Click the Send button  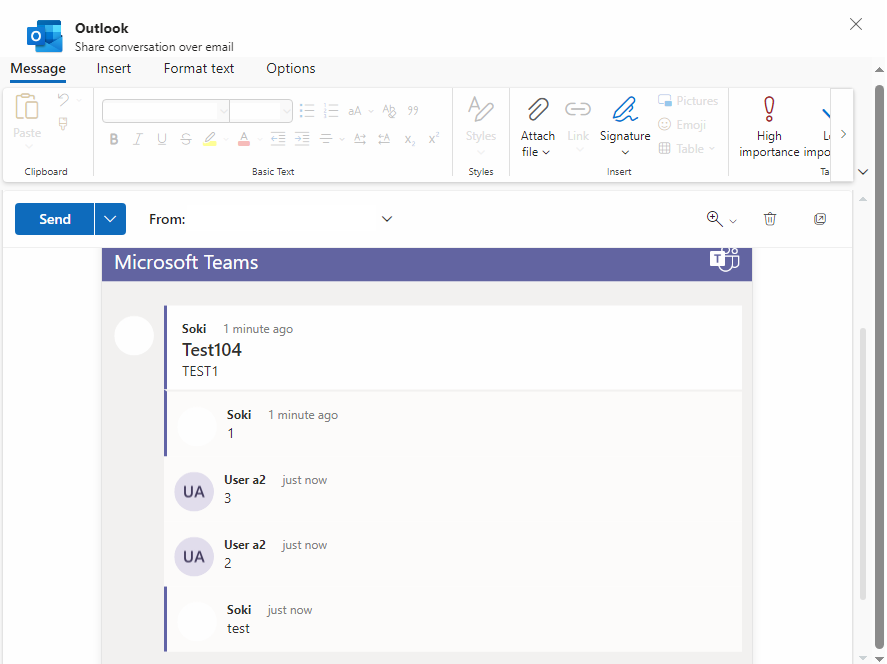click(x=54, y=219)
